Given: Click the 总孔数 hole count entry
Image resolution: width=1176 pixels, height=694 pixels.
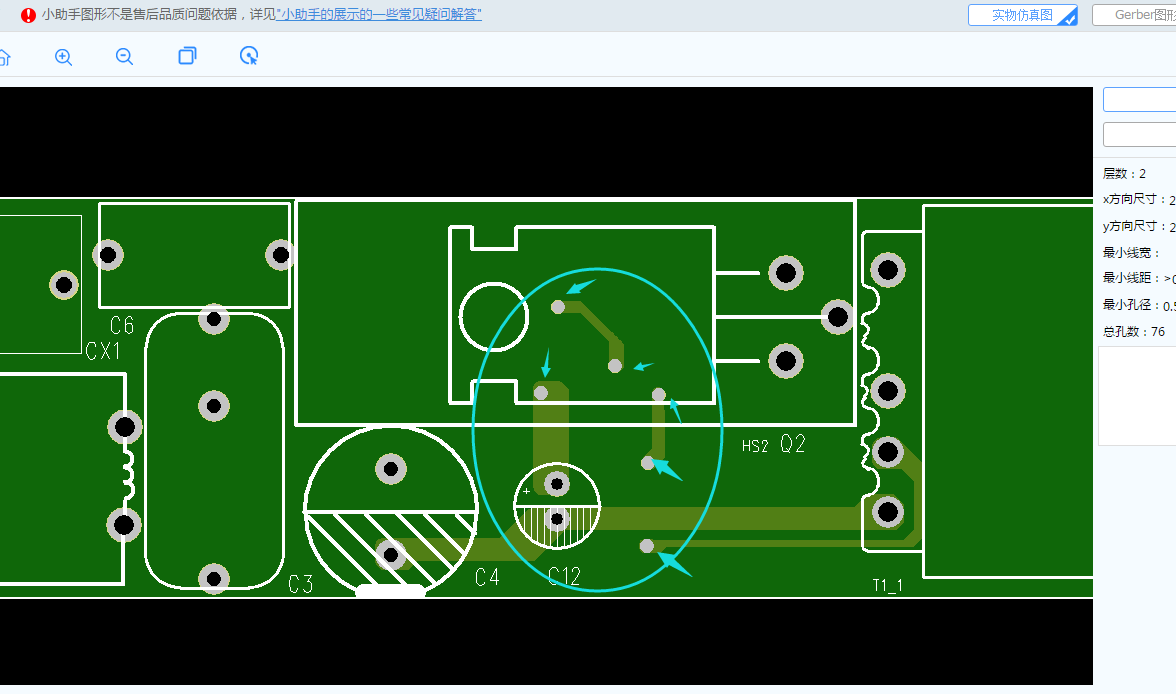Looking at the screenshot, I should click(1133, 331).
